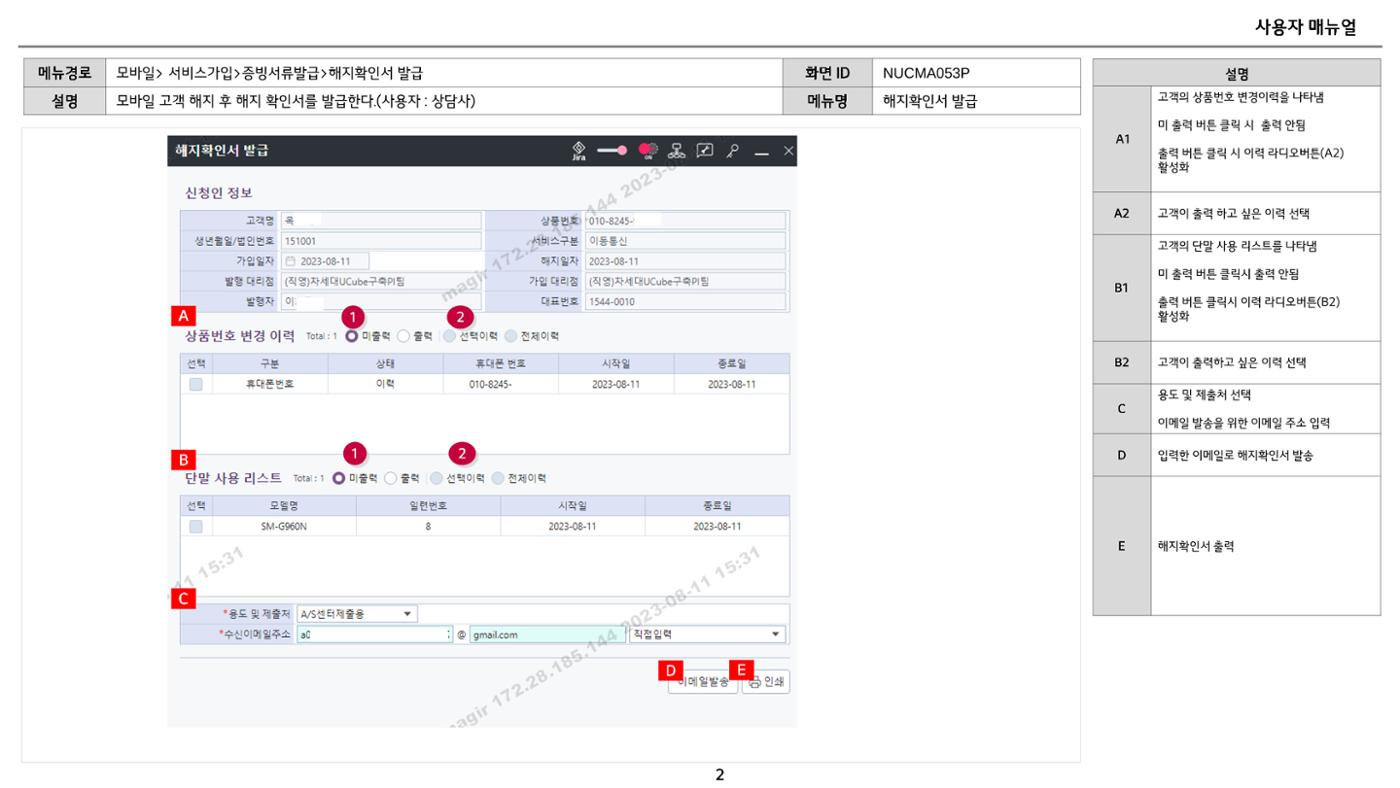
Task: Click the 발행 대리점 field
Action: [x=381, y=281]
